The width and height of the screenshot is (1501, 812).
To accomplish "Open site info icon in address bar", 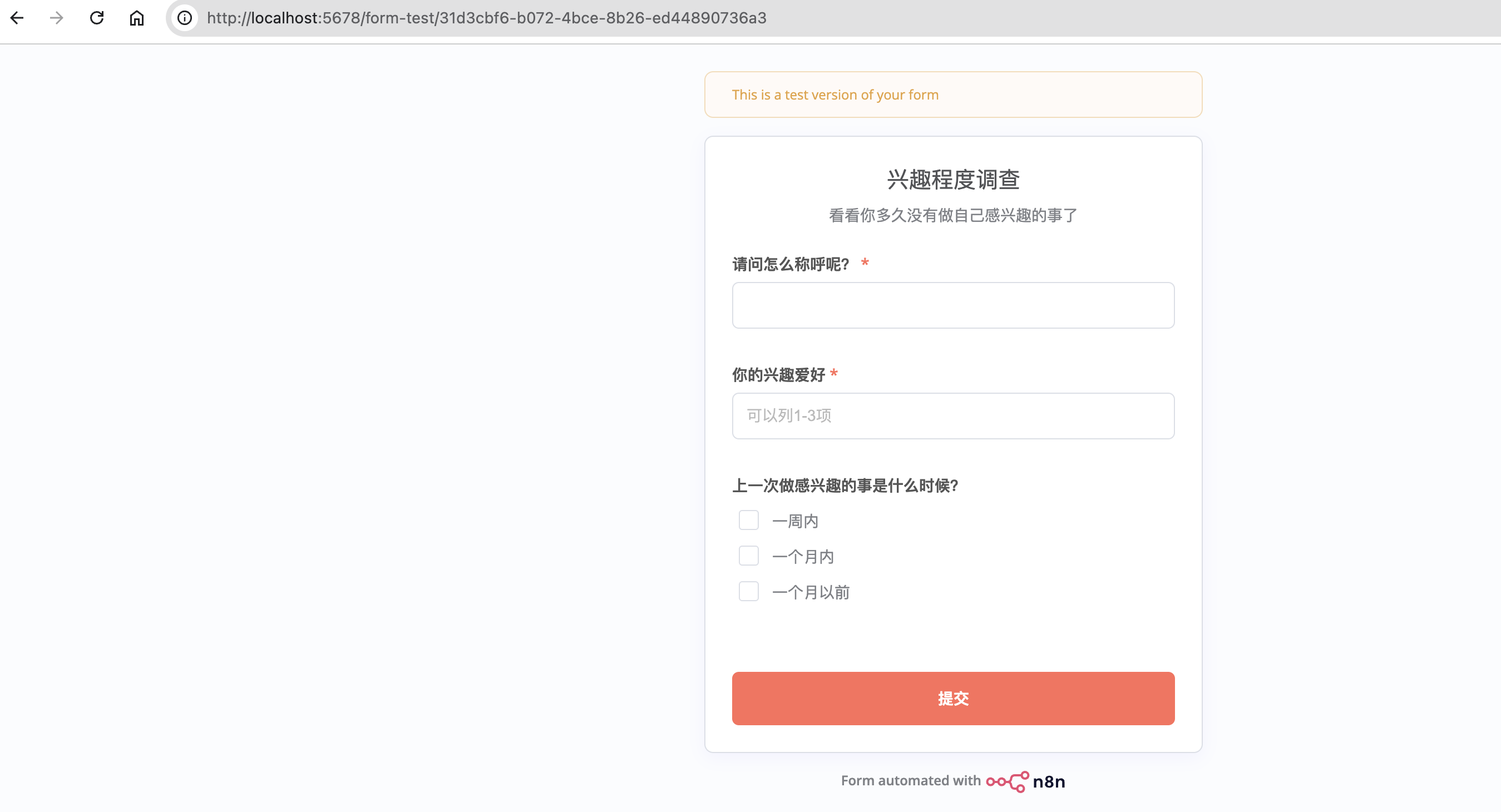I will pyautogui.click(x=185, y=18).
